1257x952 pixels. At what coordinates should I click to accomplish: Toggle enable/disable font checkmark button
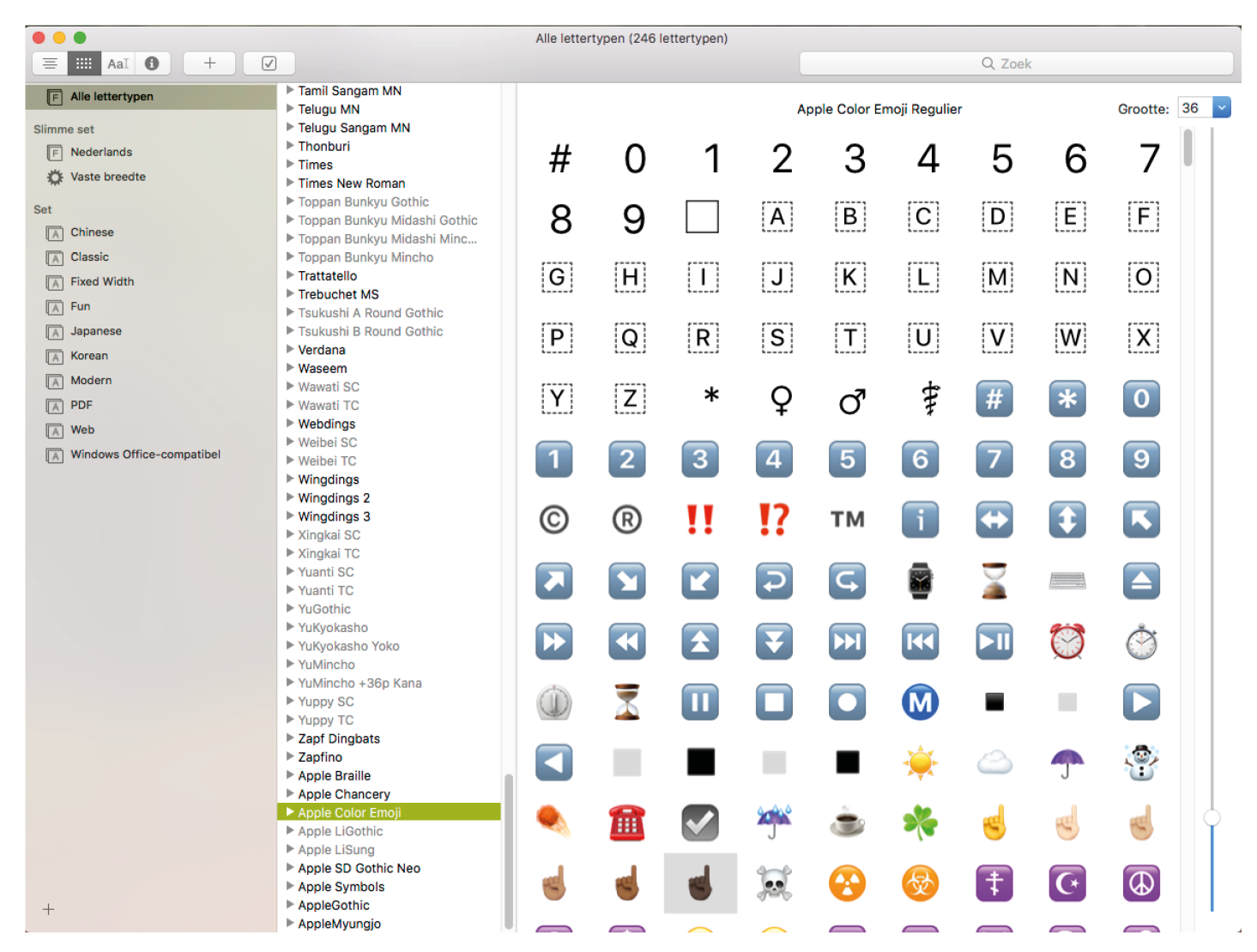269,63
